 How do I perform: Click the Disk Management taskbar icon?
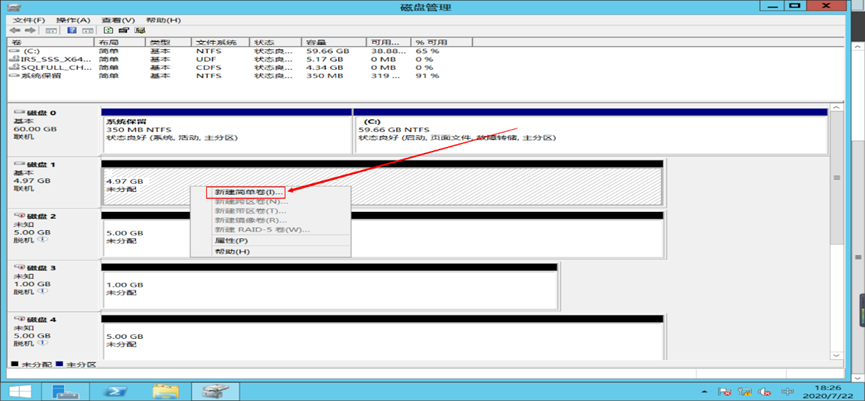[215, 391]
